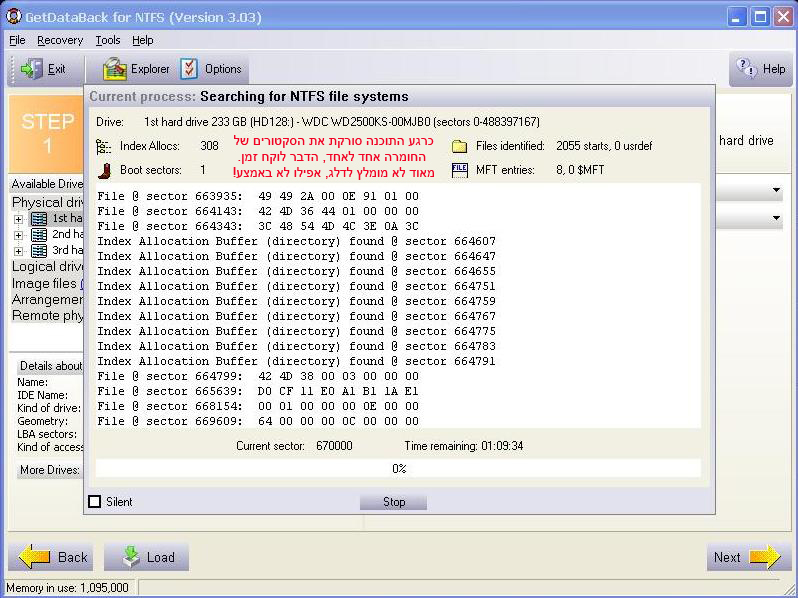Select Physical drives heading in the tree

coord(48,203)
